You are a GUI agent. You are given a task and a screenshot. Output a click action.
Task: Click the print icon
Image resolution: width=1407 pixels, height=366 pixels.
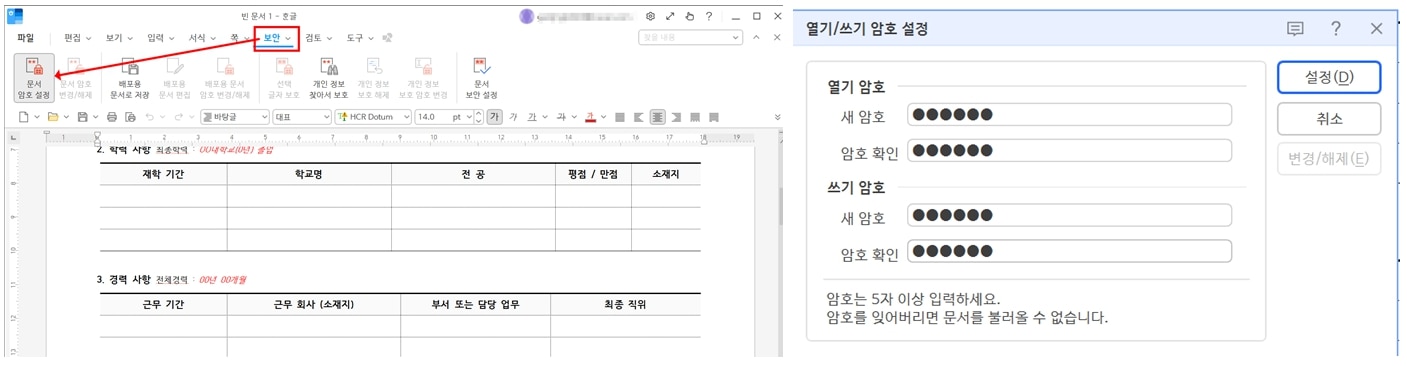112,117
